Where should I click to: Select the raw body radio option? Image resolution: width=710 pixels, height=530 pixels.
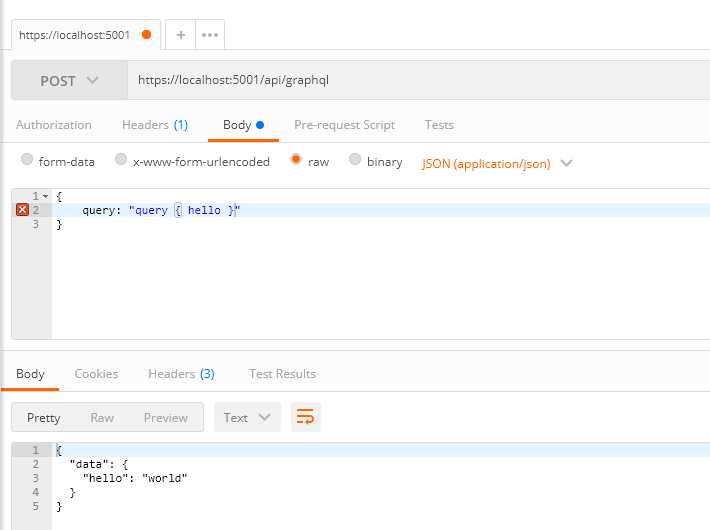[x=296, y=159]
